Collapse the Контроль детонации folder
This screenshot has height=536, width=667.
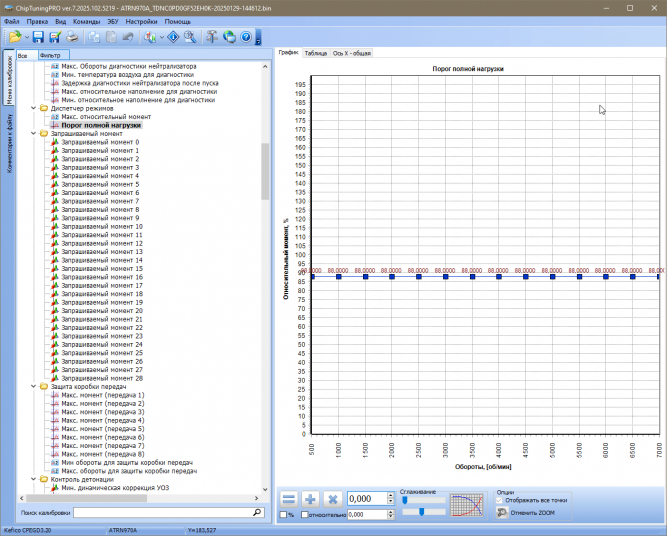click(34, 479)
